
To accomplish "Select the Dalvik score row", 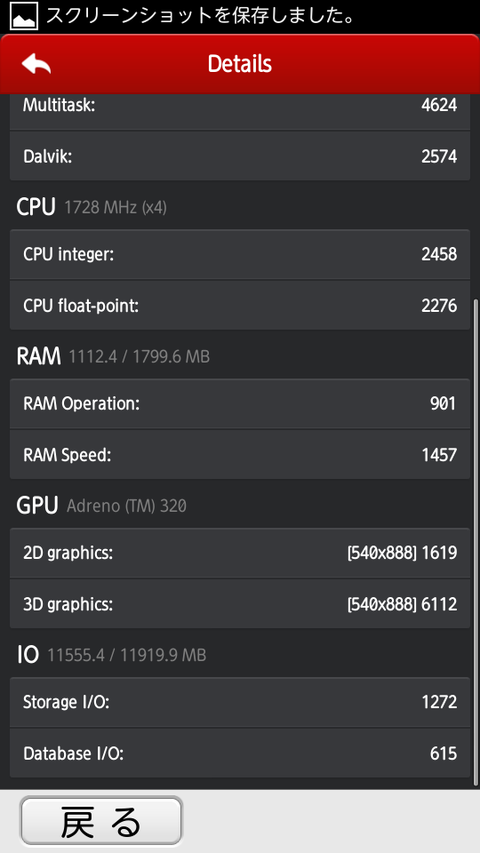I will [240, 157].
